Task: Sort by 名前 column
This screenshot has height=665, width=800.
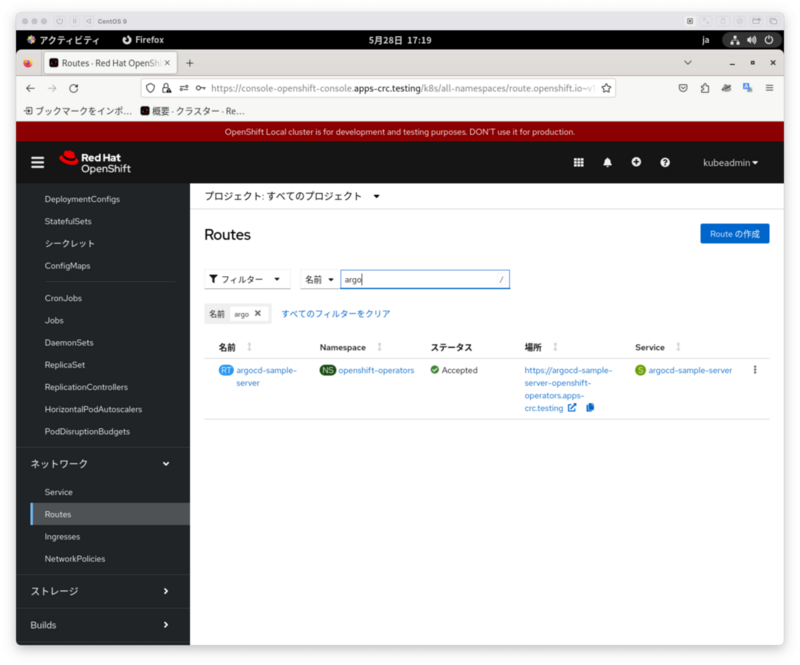Action: click(235, 347)
